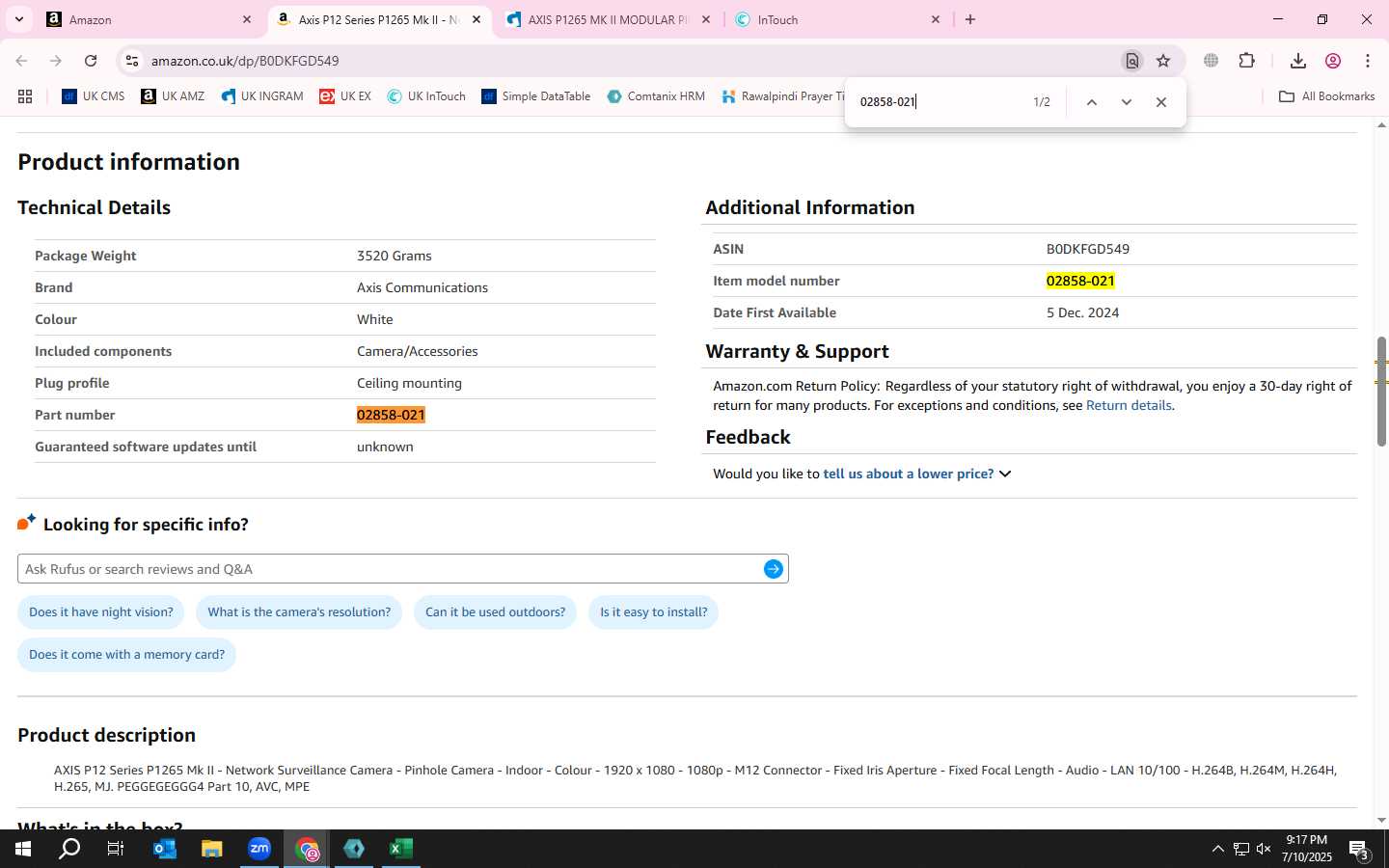Expand 'tell us about a lower price?'
The width and height of the screenshot is (1389, 868).
[916, 474]
